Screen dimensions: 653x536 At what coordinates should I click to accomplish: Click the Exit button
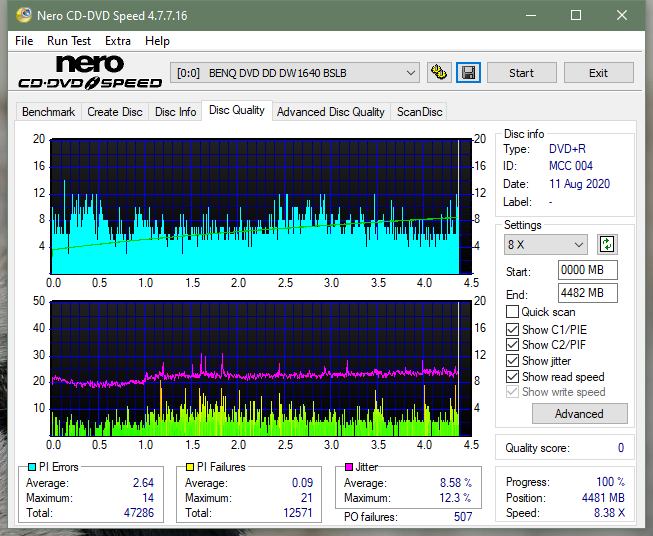point(598,73)
